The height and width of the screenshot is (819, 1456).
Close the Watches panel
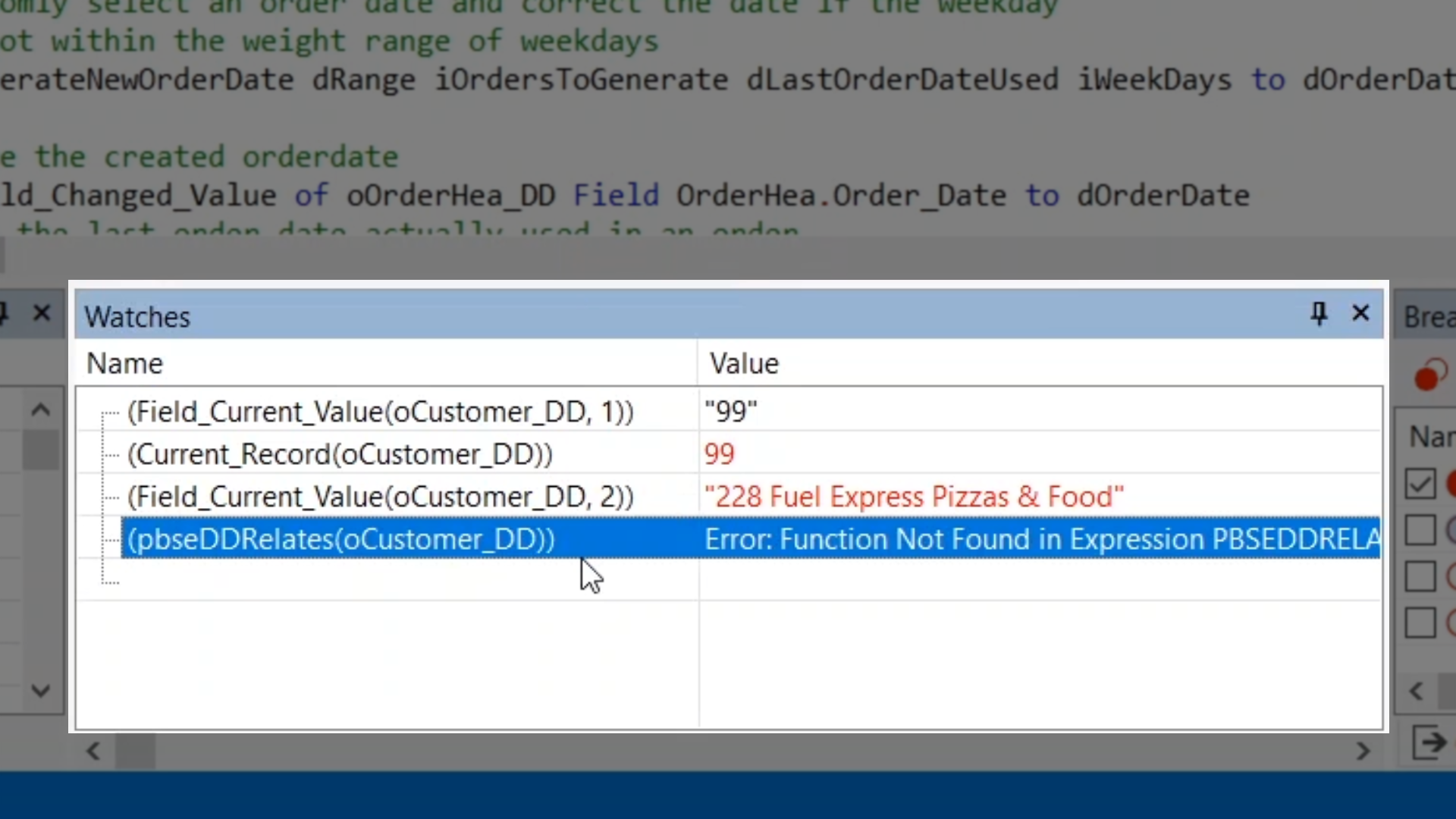[x=1360, y=313]
